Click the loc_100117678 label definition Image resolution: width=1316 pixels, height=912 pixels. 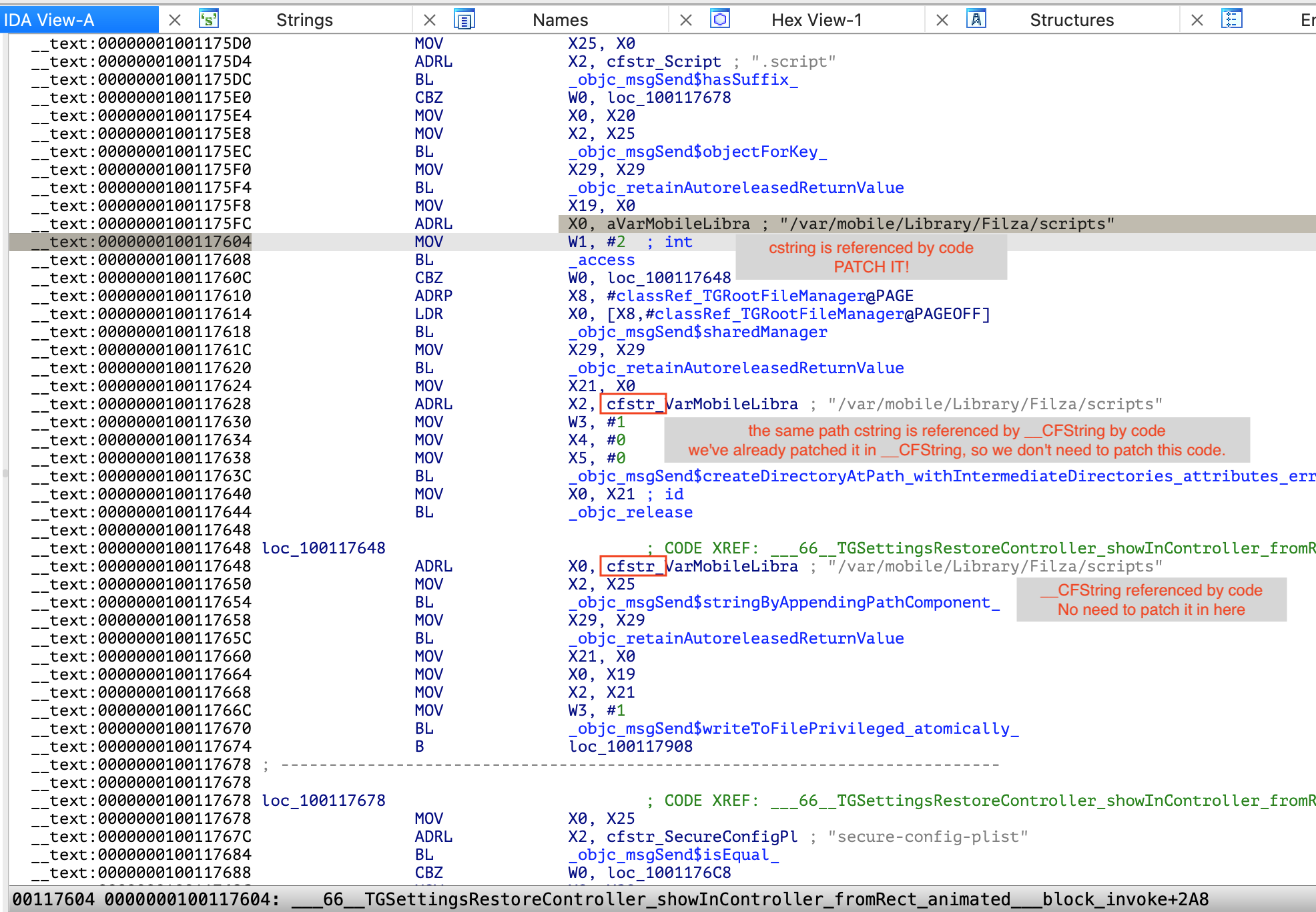(324, 801)
